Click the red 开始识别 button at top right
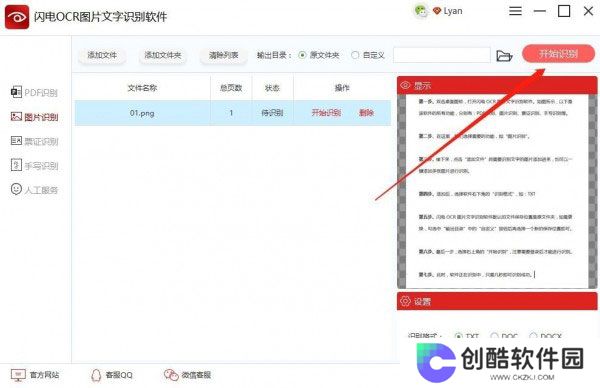This screenshot has height=388, width=600. point(558,54)
